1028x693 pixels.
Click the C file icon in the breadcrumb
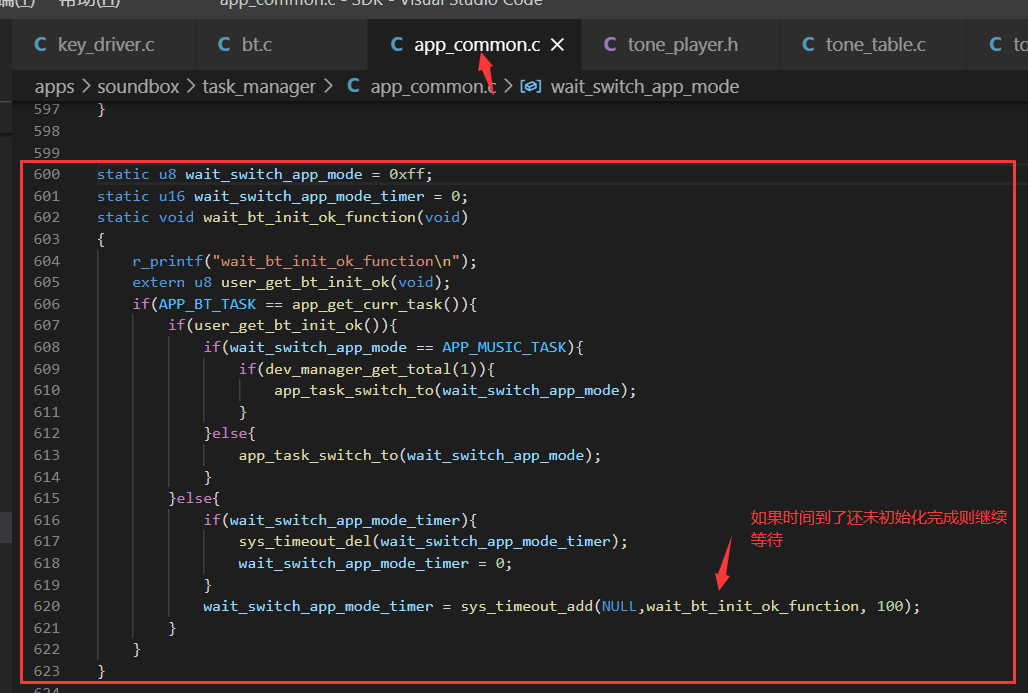(353, 86)
